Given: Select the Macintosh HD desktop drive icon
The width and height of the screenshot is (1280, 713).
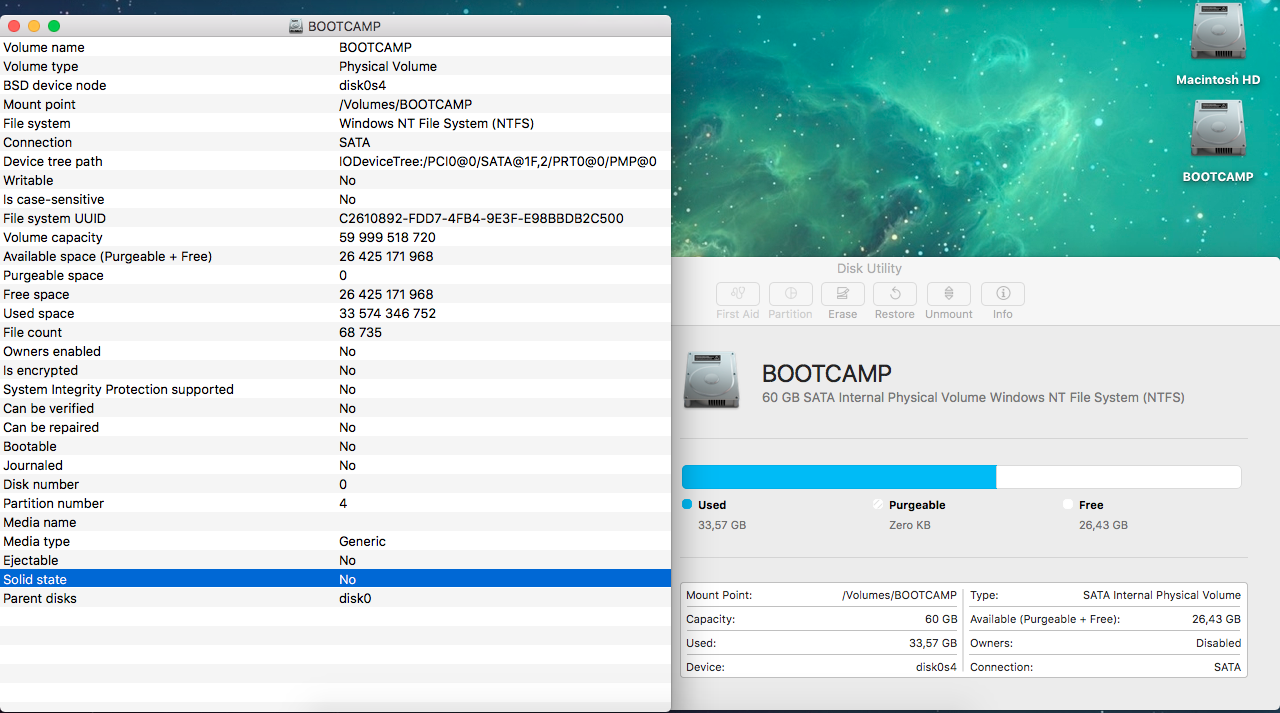Looking at the screenshot, I should tap(1218, 33).
